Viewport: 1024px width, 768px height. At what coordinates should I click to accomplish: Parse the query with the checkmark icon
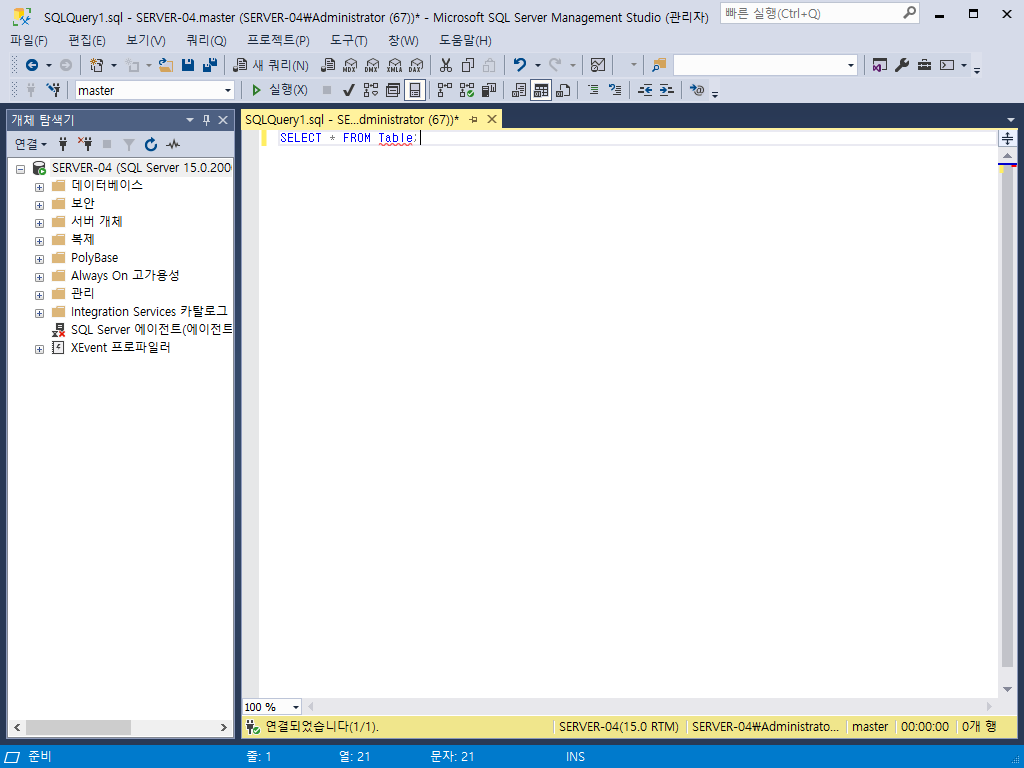tap(349, 90)
